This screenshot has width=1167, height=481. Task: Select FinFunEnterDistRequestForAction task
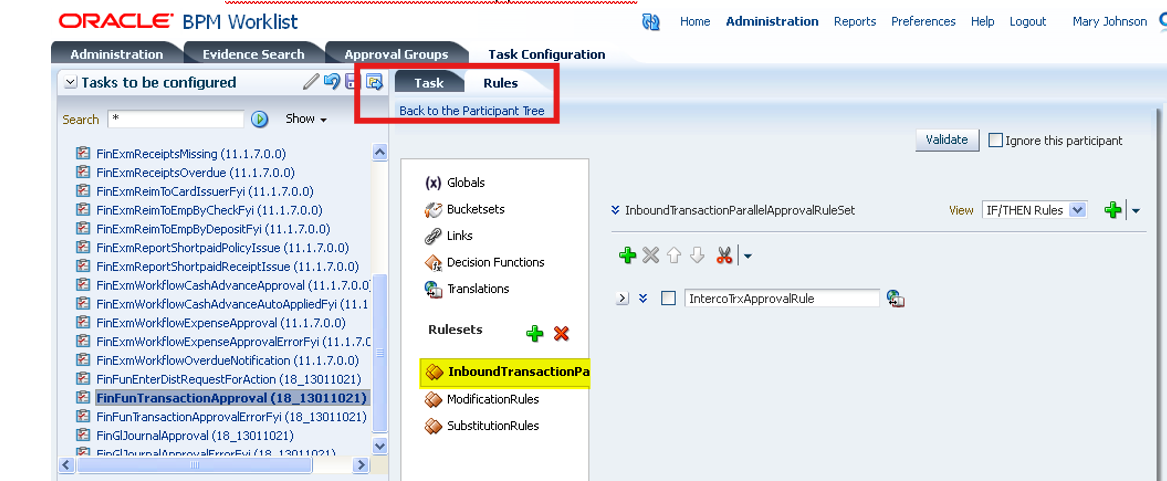point(228,379)
